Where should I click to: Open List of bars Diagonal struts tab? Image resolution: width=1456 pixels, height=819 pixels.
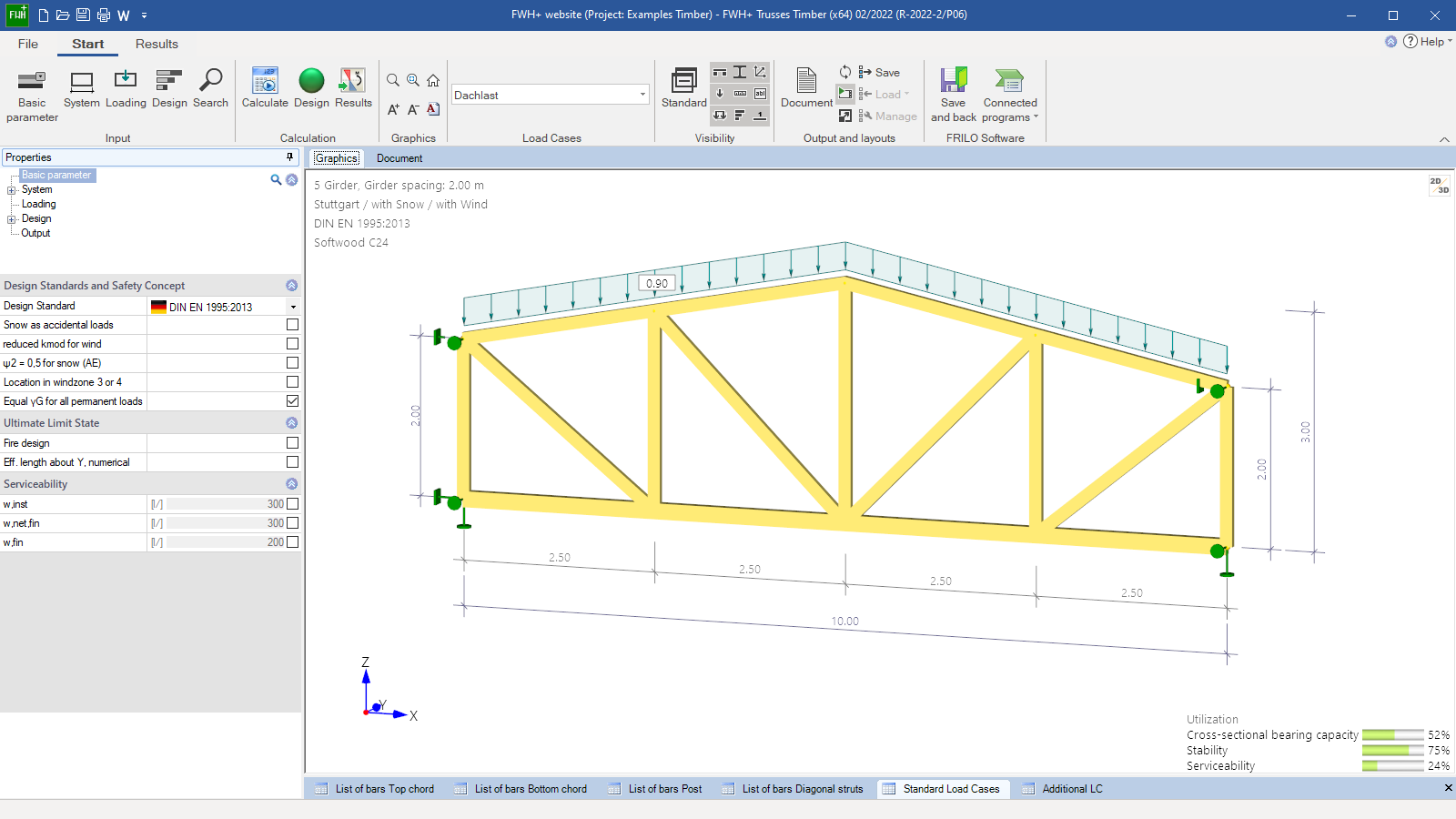click(x=792, y=789)
